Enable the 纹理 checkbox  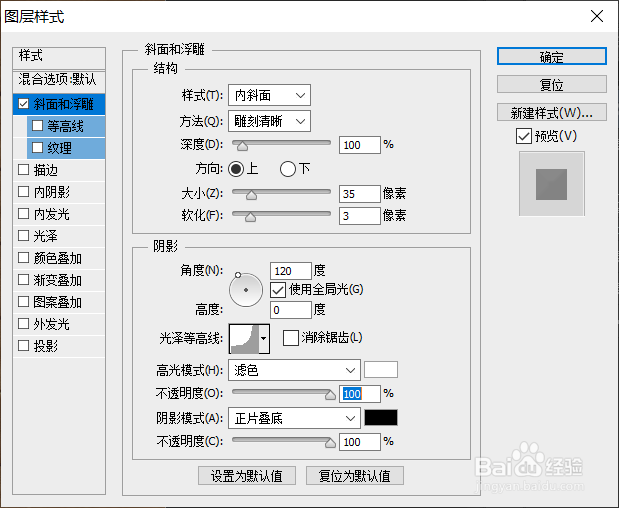(38, 148)
